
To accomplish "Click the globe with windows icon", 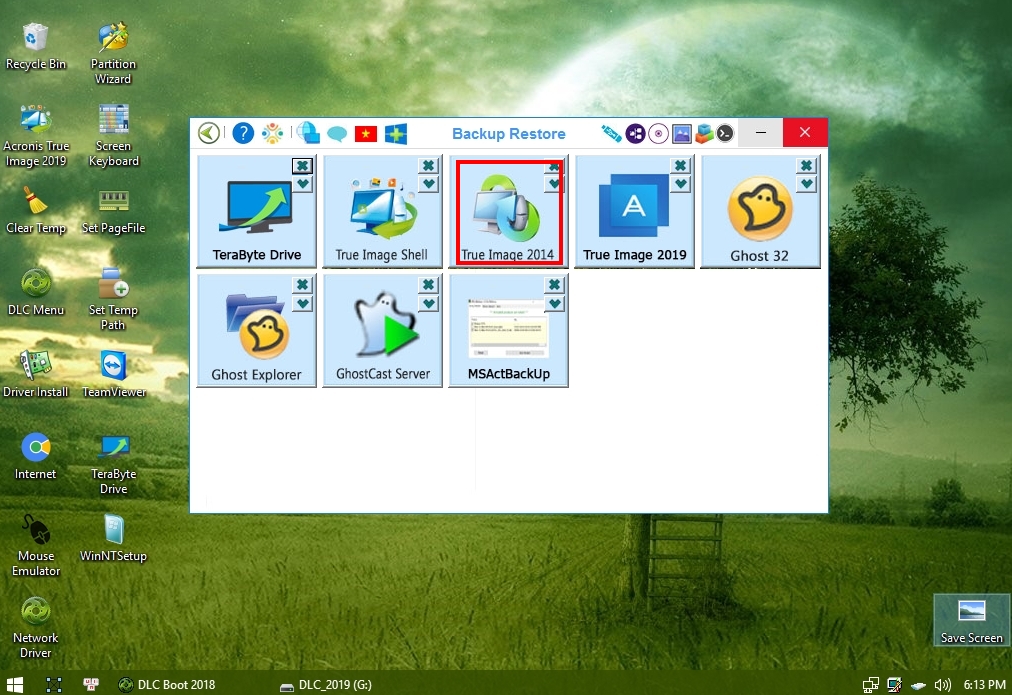I will pyautogui.click(x=309, y=133).
